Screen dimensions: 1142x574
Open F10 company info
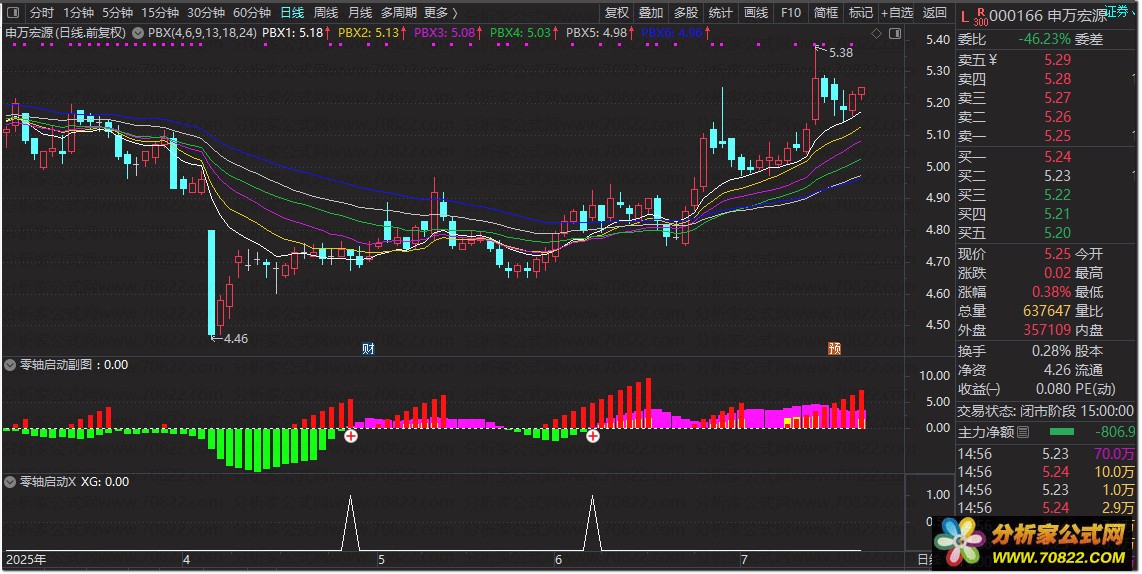point(791,12)
